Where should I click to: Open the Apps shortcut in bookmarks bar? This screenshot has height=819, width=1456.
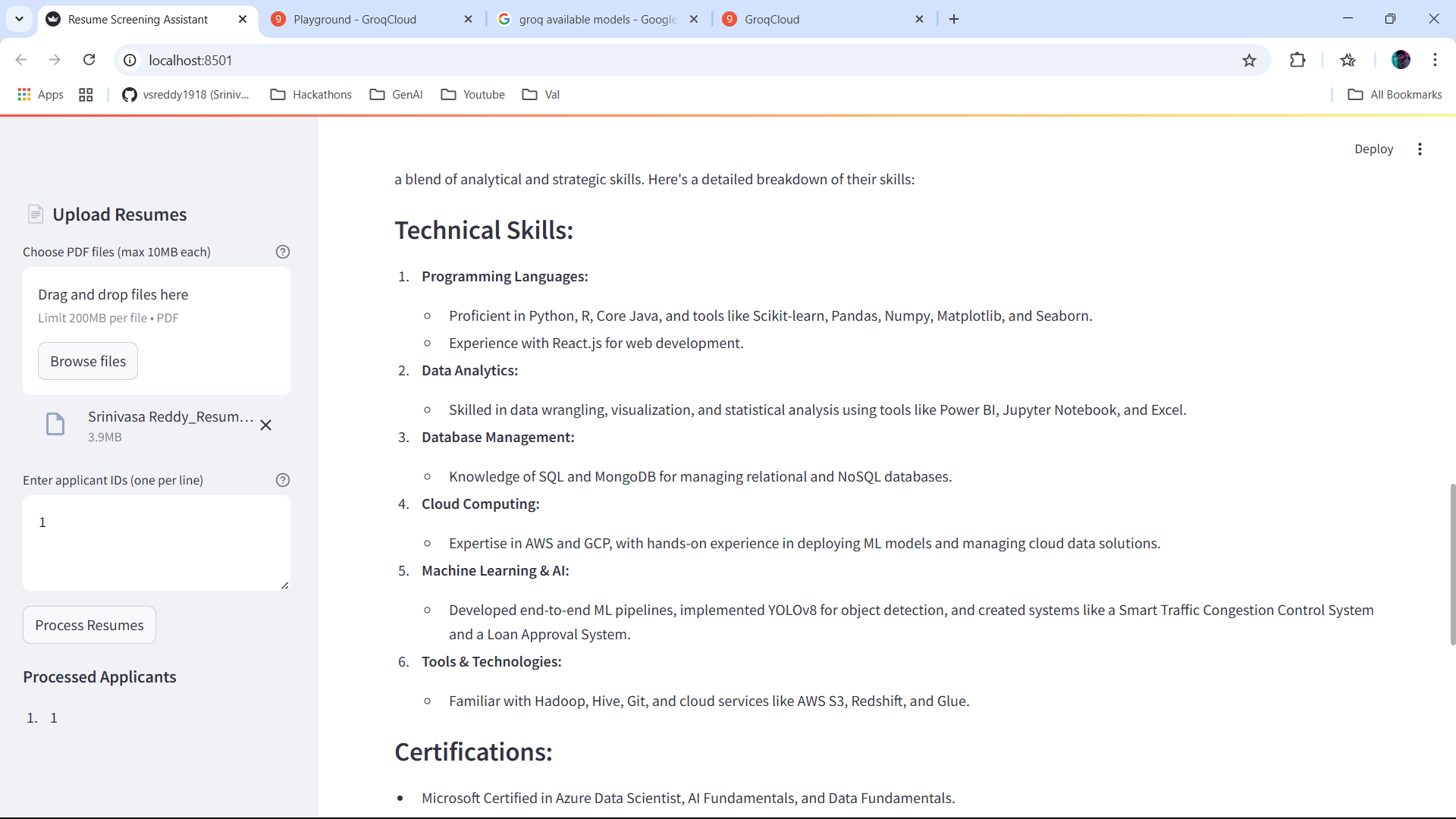pyautogui.click(x=40, y=95)
